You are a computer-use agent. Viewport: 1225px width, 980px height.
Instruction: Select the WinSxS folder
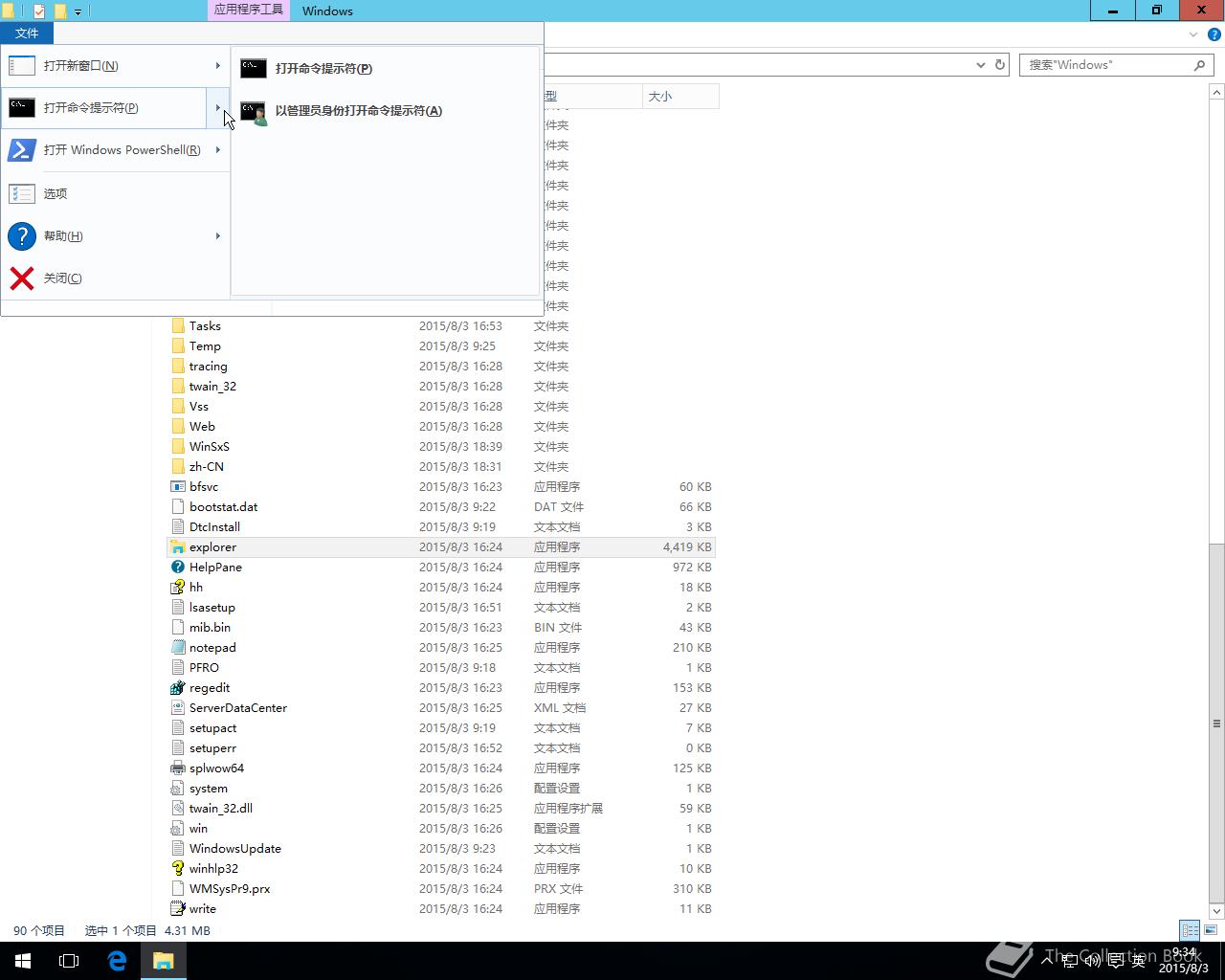(210, 447)
